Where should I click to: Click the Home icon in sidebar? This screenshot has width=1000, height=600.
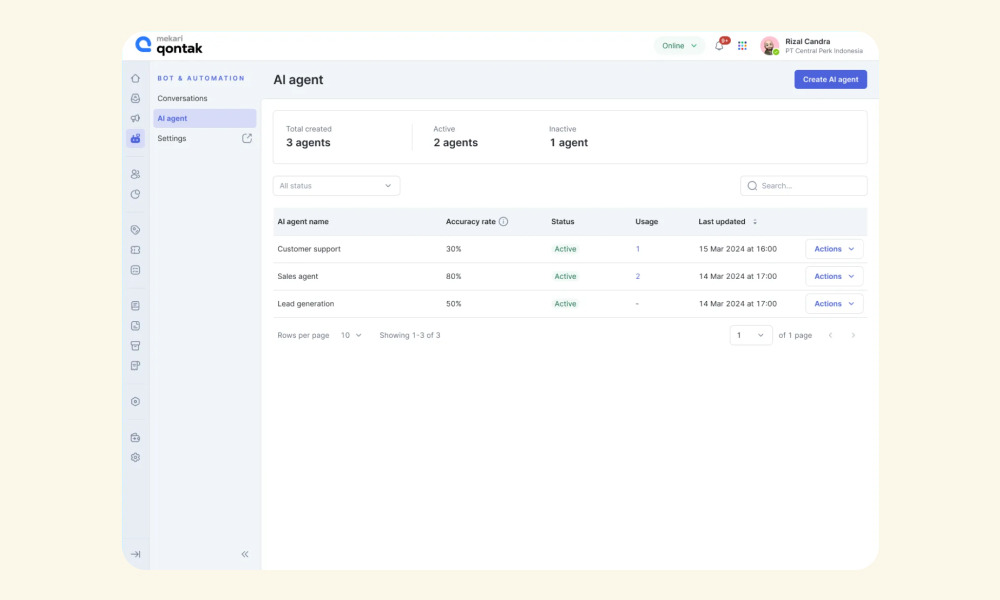pyautogui.click(x=135, y=78)
